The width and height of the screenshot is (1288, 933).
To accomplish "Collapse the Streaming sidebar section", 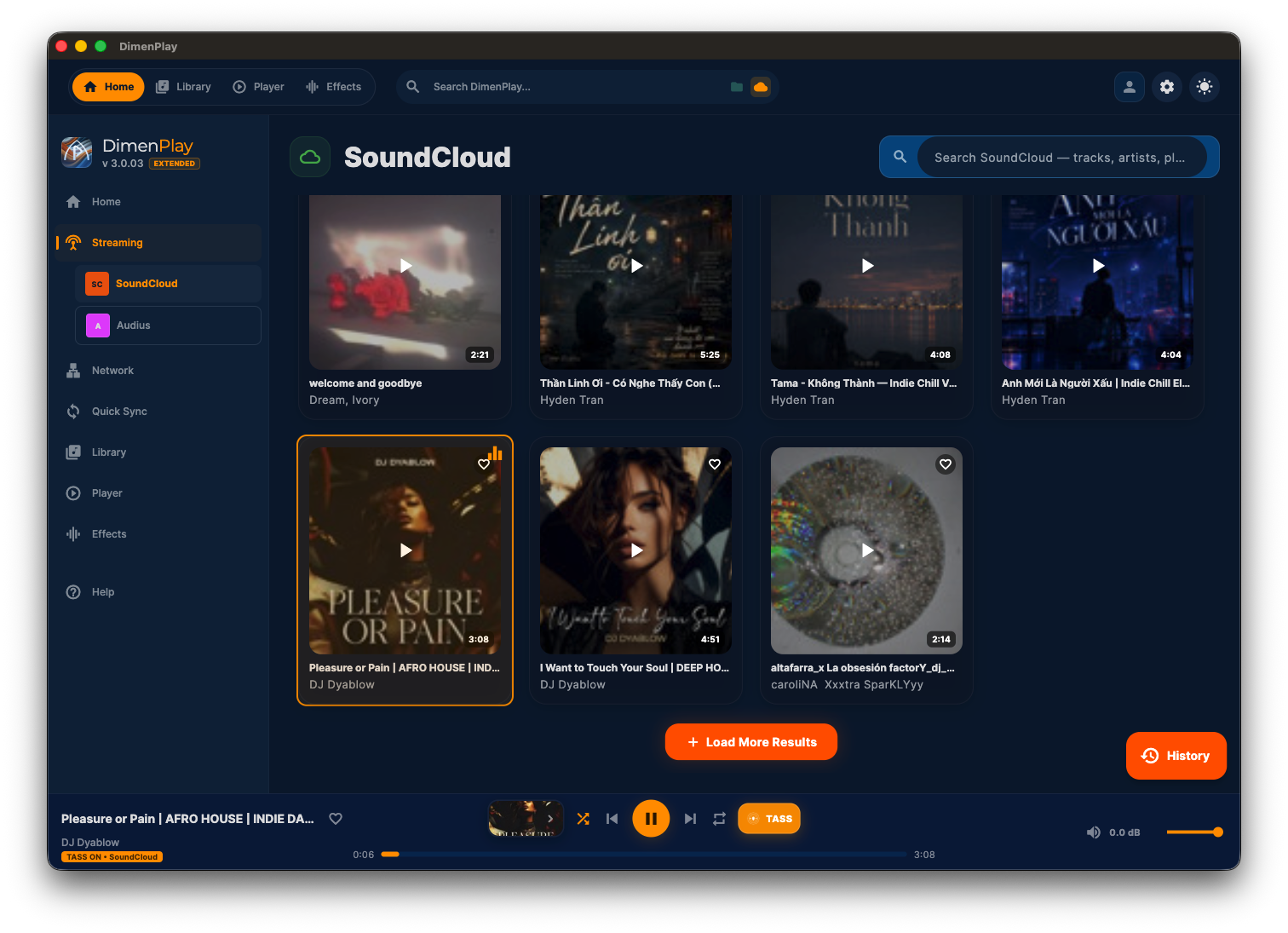I will (158, 243).
